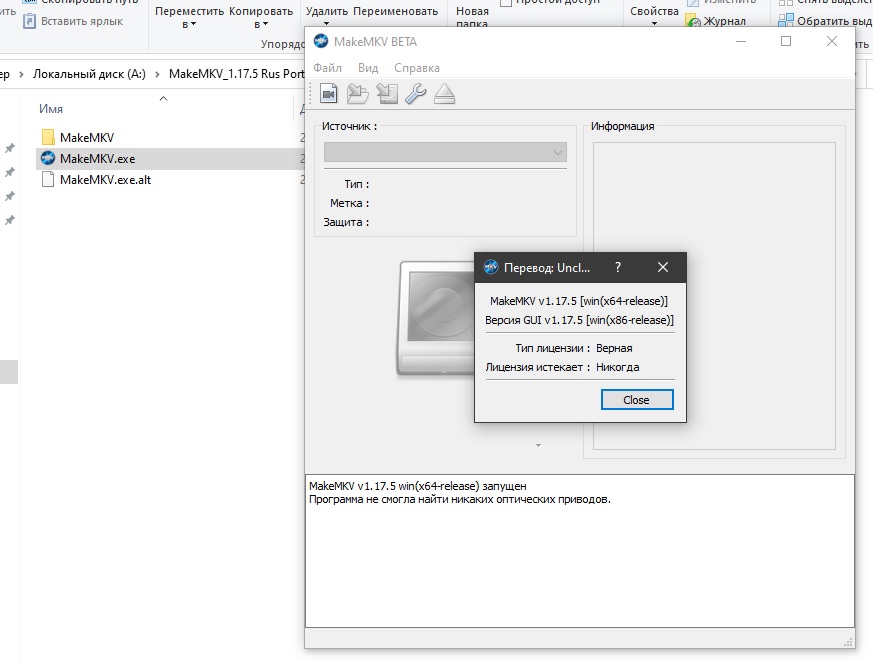Open a video file using the folder icon

tap(356, 93)
